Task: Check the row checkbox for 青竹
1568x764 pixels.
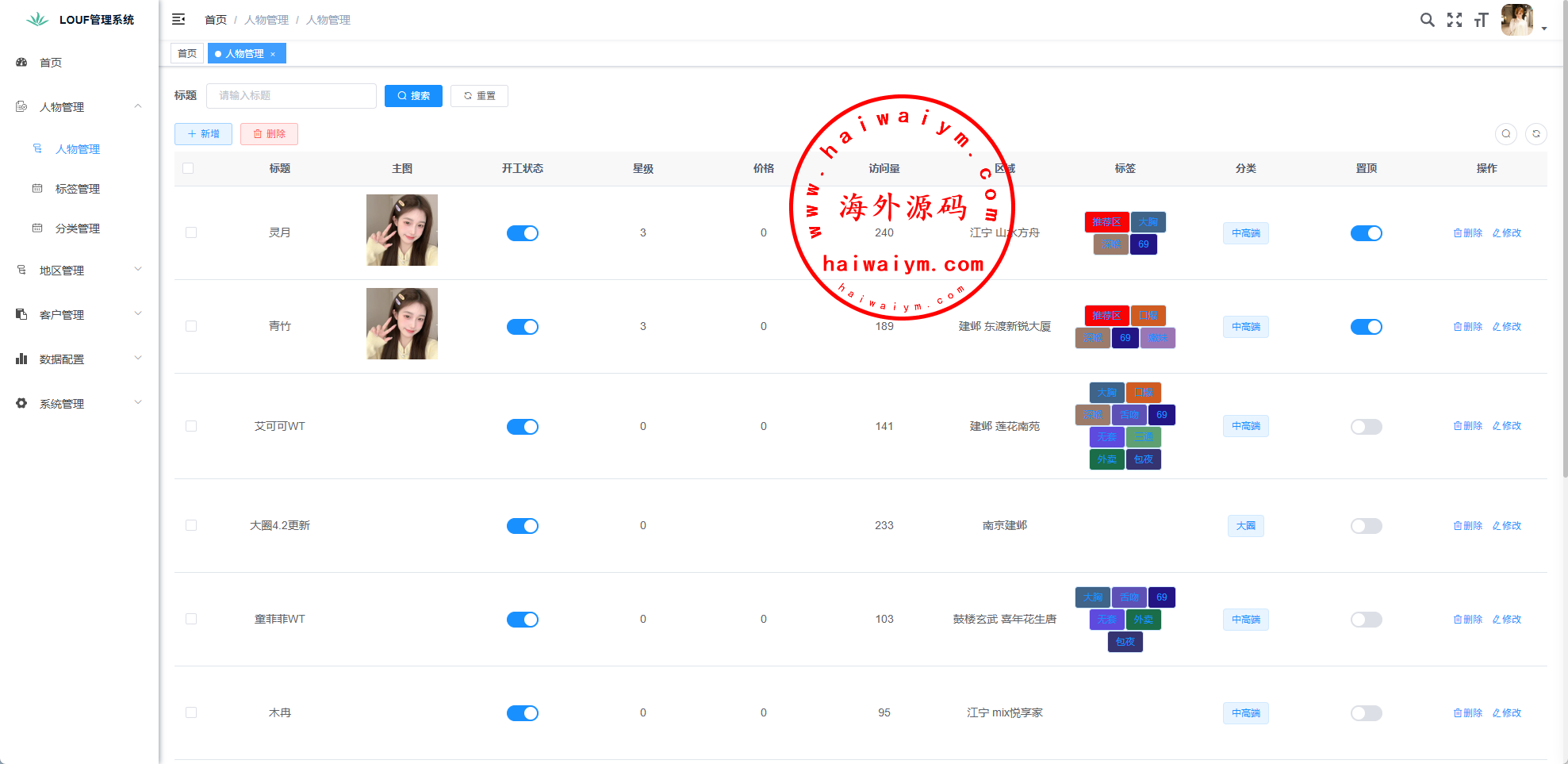Action: tap(191, 326)
